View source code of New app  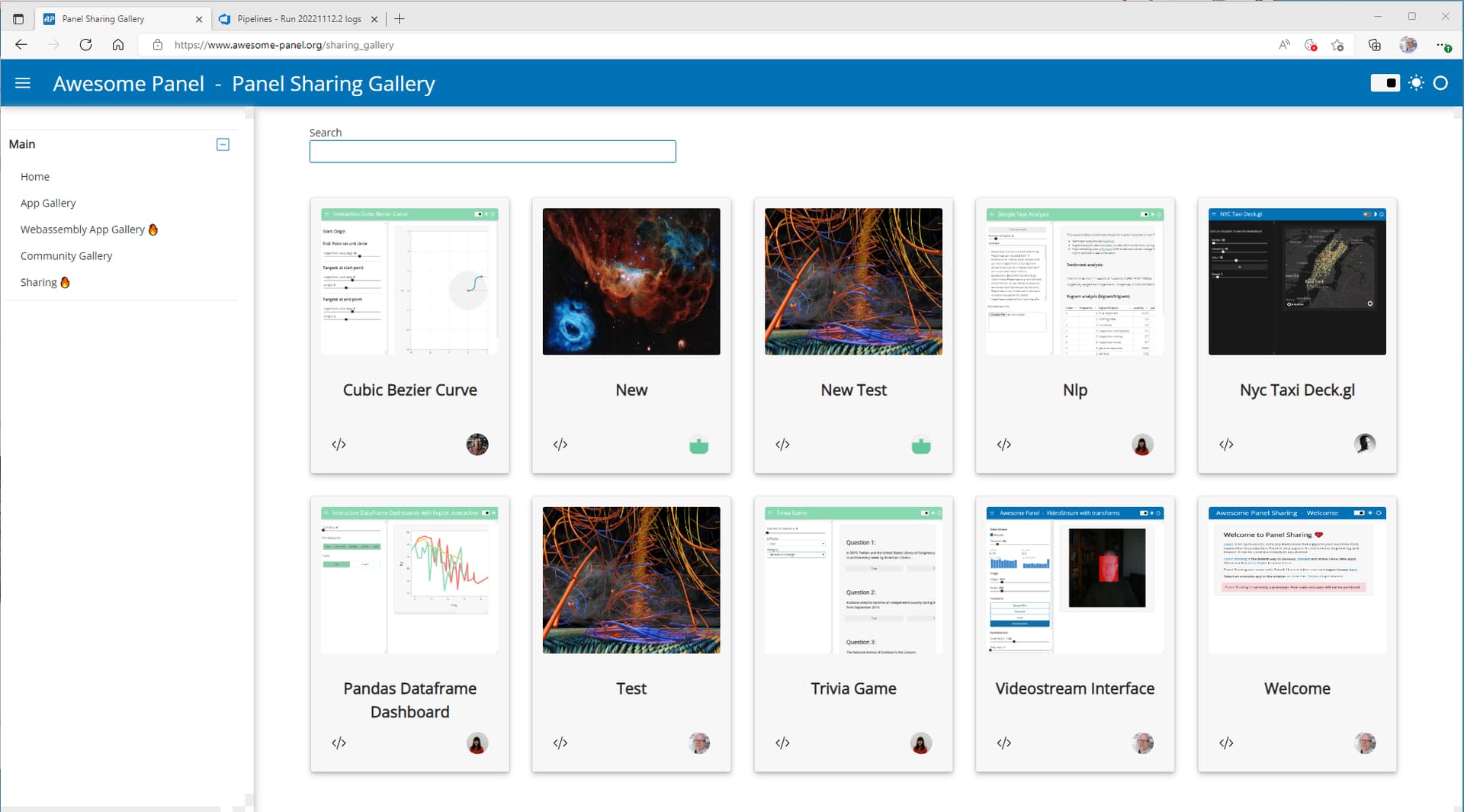pos(560,445)
